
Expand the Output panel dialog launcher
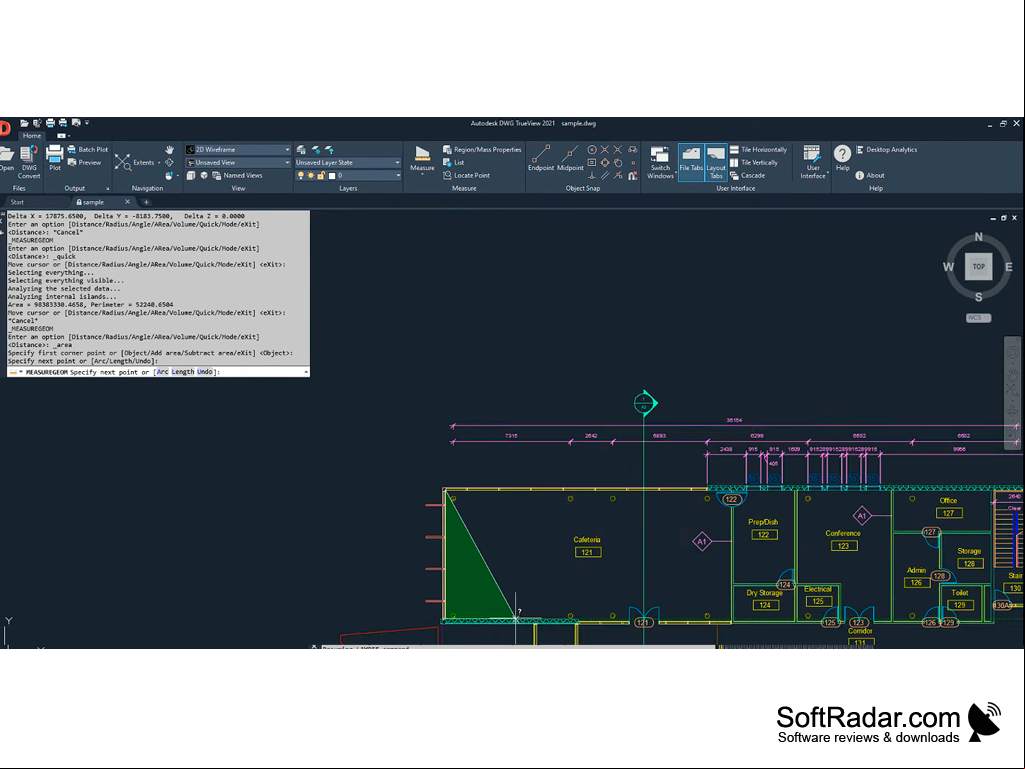coord(108,188)
